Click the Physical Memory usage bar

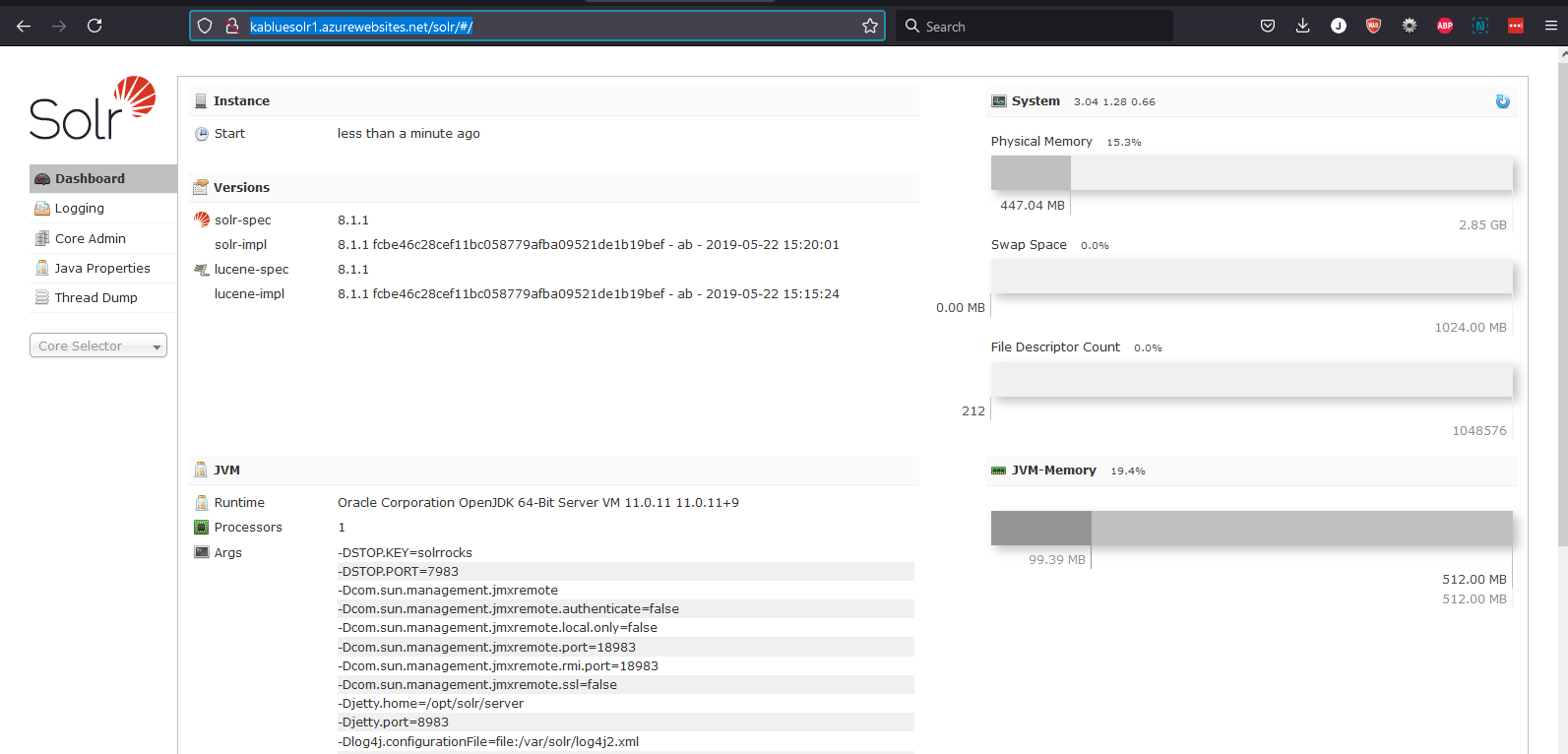tap(1251, 173)
